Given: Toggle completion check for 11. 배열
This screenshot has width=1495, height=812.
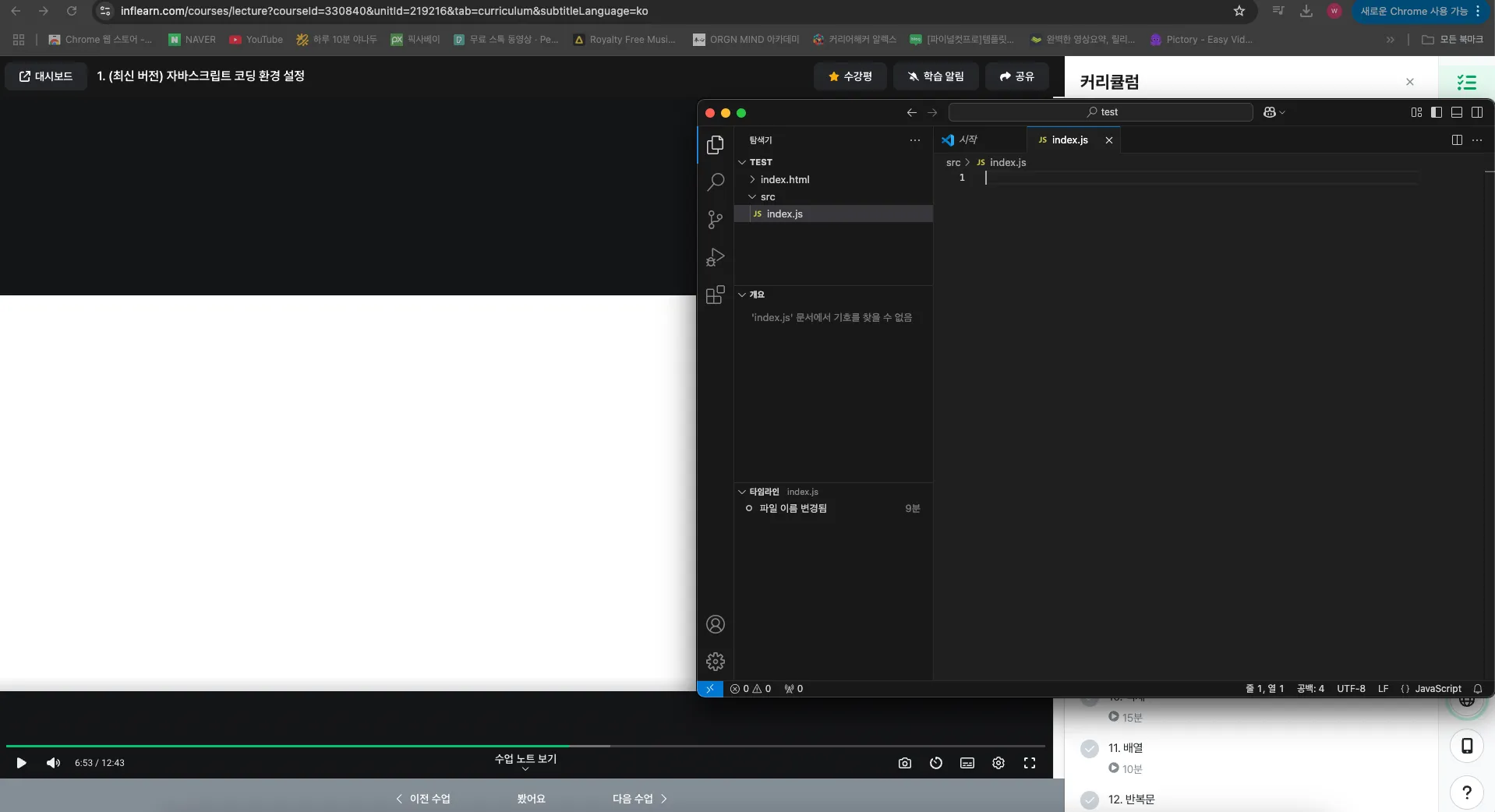Looking at the screenshot, I should (1090, 749).
